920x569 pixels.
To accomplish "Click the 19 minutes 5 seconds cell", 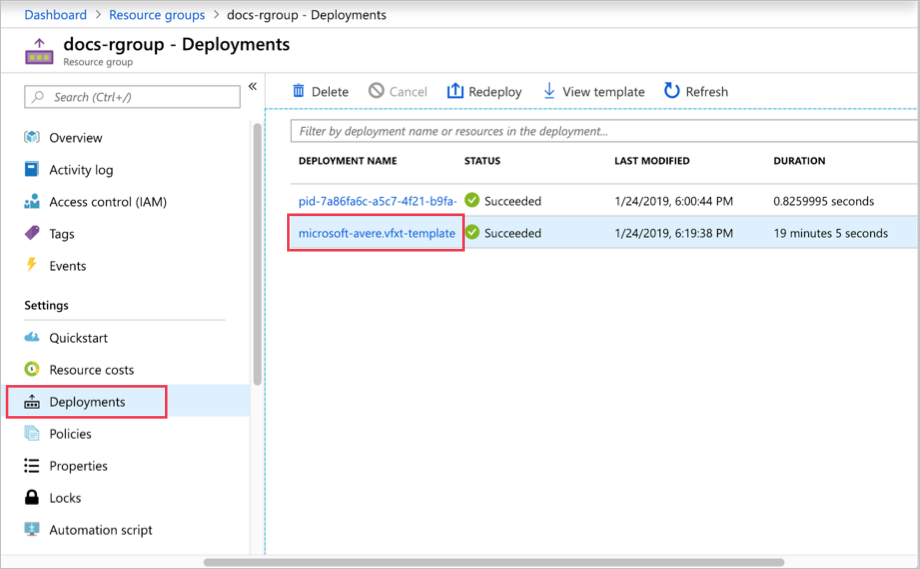I will [x=831, y=233].
